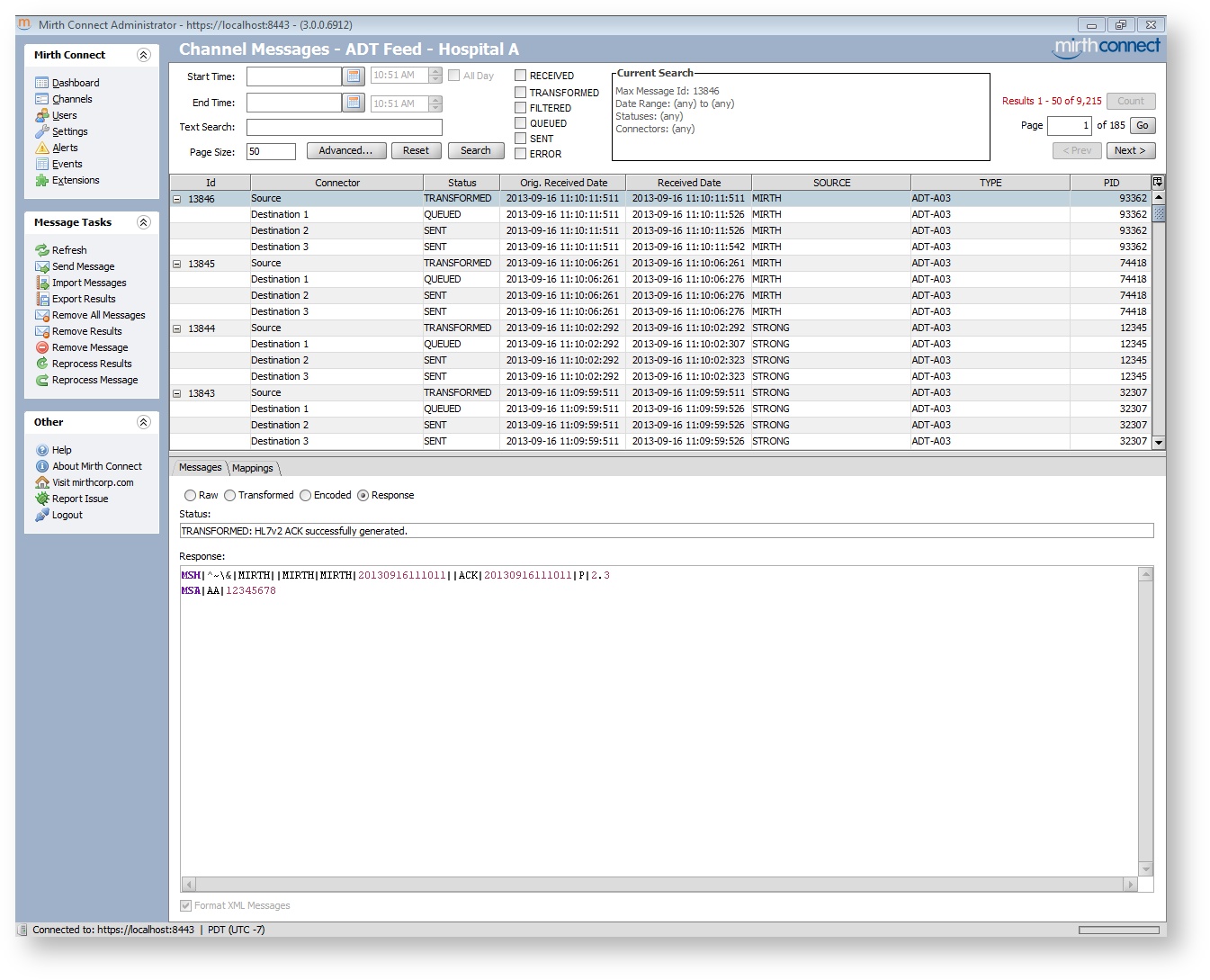The height and width of the screenshot is (980, 1210).
Task: Enable the RECEIVED status checkbox
Action: [x=520, y=76]
